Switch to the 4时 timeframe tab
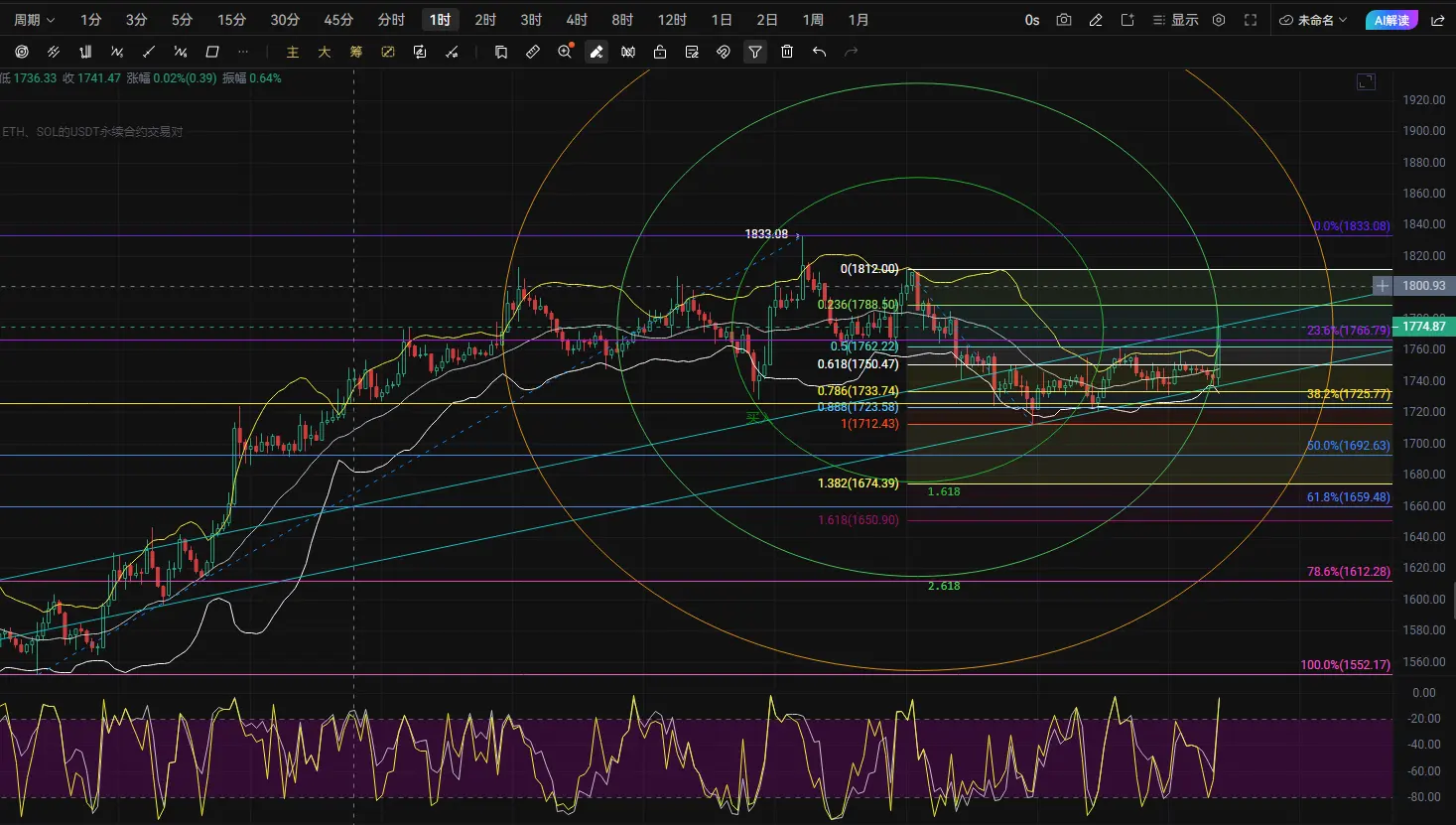This screenshot has height=825, width=1456. click(577, 20)
